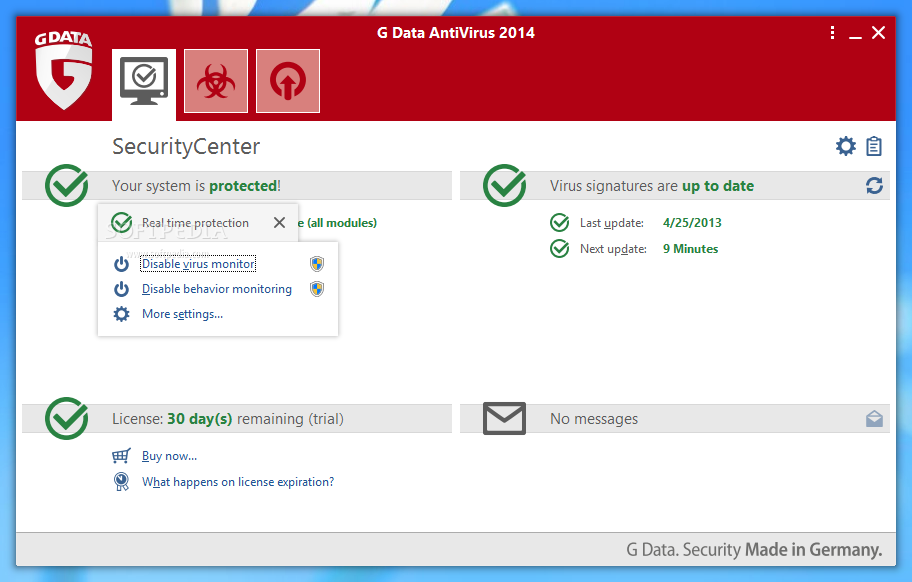The width and height of the screenshot is (912, 582).
Task: Click the gear icon beside More settings
Action: click(121, 314)
